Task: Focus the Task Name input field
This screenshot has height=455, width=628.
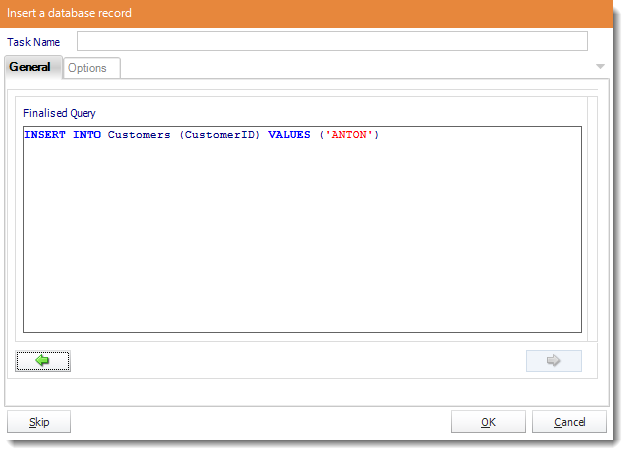Action: click(332, 41)
